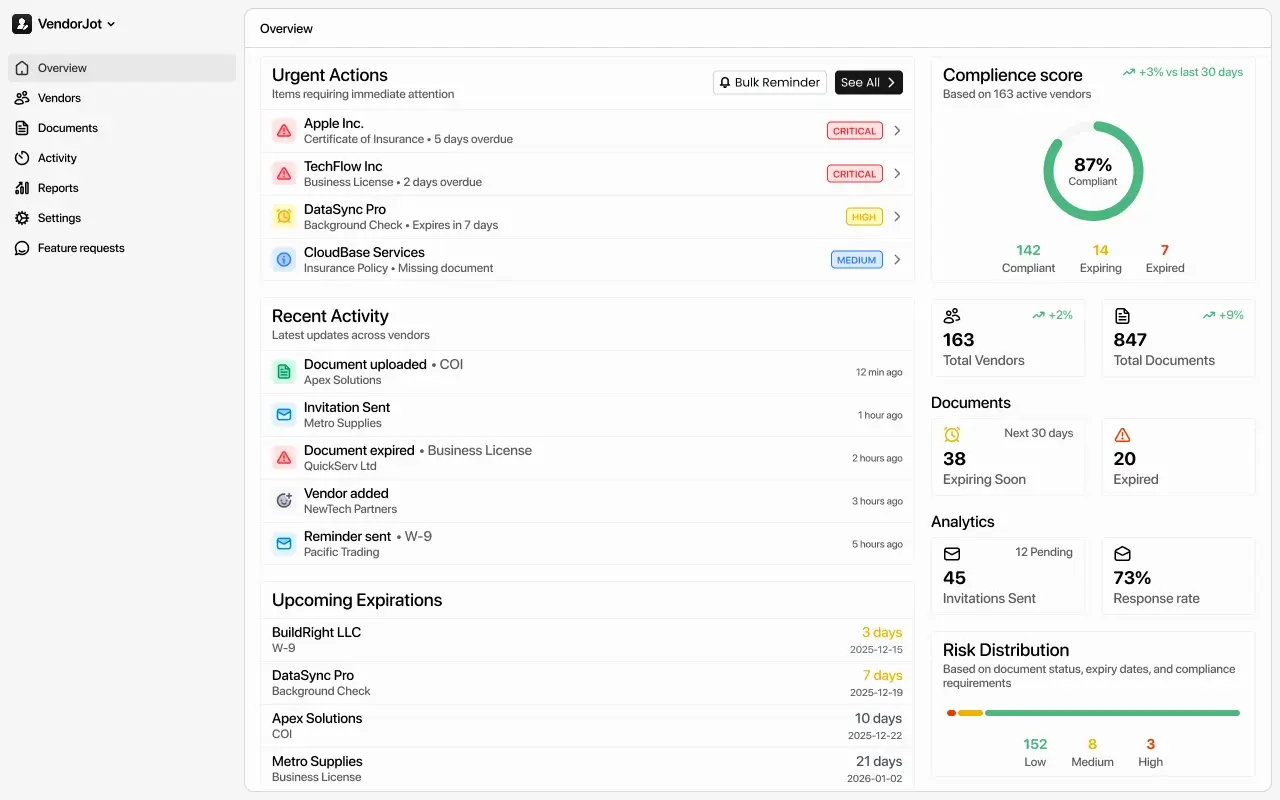Click the Bulk Reminder button
This screenshot has height=800, width=1280.
[x=769, y=83]
